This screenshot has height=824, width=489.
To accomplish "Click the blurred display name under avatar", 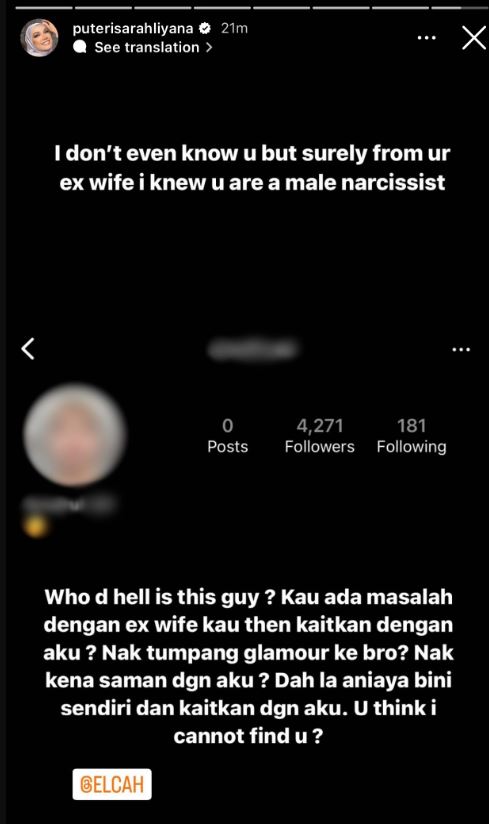I will tap(68, 504).
